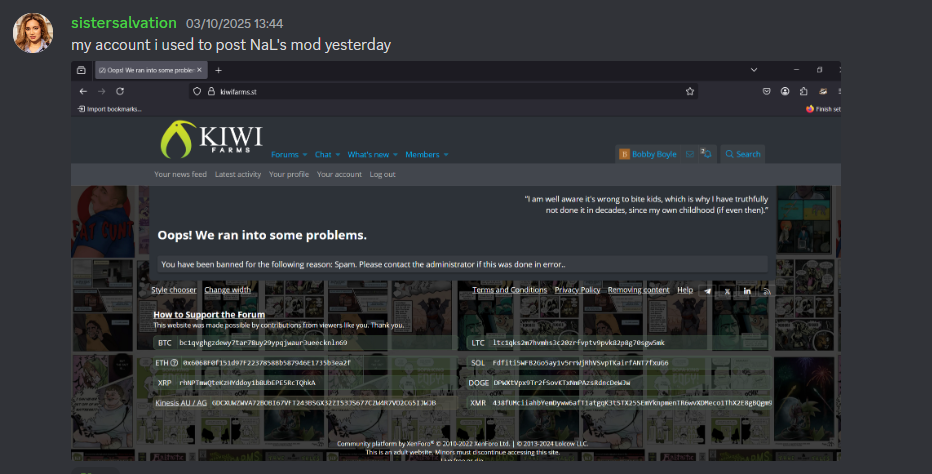Click the XRP wallet address
This screenshot has width=932, height=474.
(x=247, y=383)
